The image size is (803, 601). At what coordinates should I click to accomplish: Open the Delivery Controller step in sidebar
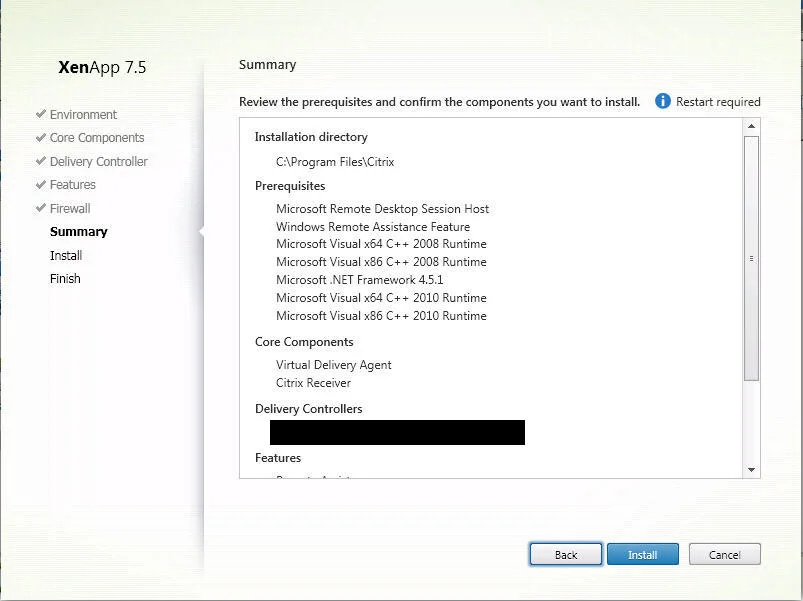(x=98, y=162)
